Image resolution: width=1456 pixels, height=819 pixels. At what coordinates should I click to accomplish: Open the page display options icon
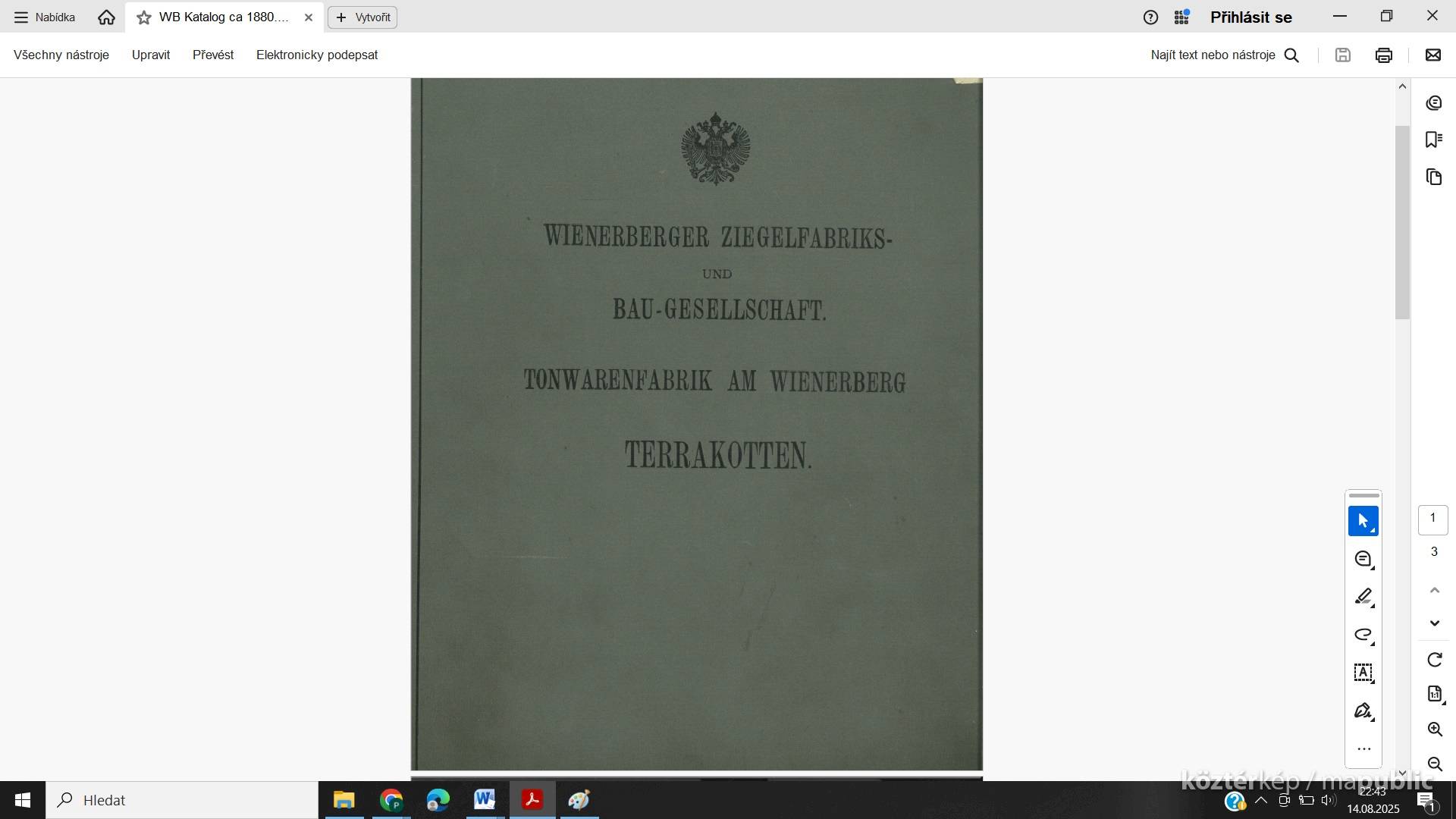[x=1435, y=694]
